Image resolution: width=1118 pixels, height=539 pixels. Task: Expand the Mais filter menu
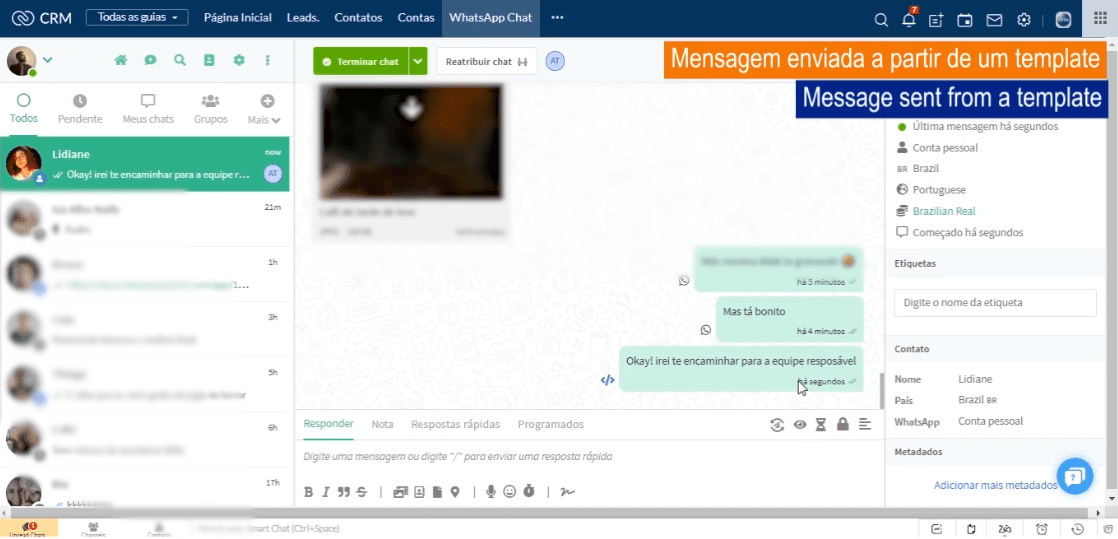[x=265, y=110]
